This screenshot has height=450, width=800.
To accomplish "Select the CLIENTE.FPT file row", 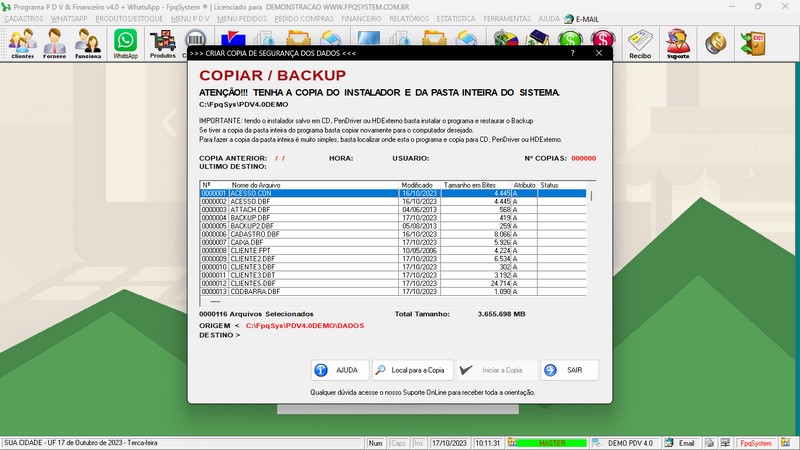I will 393,251.
